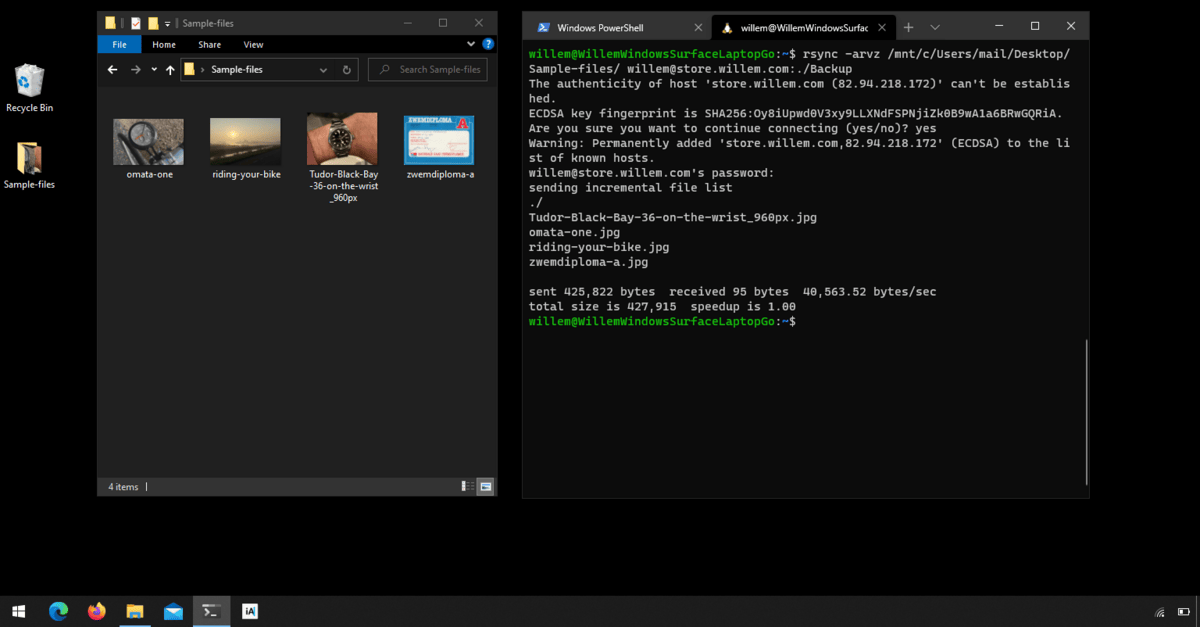This screenshot has width=1200, height=627.
Task: Open the Mail app in taskbar
Action: tap(173, 611)
